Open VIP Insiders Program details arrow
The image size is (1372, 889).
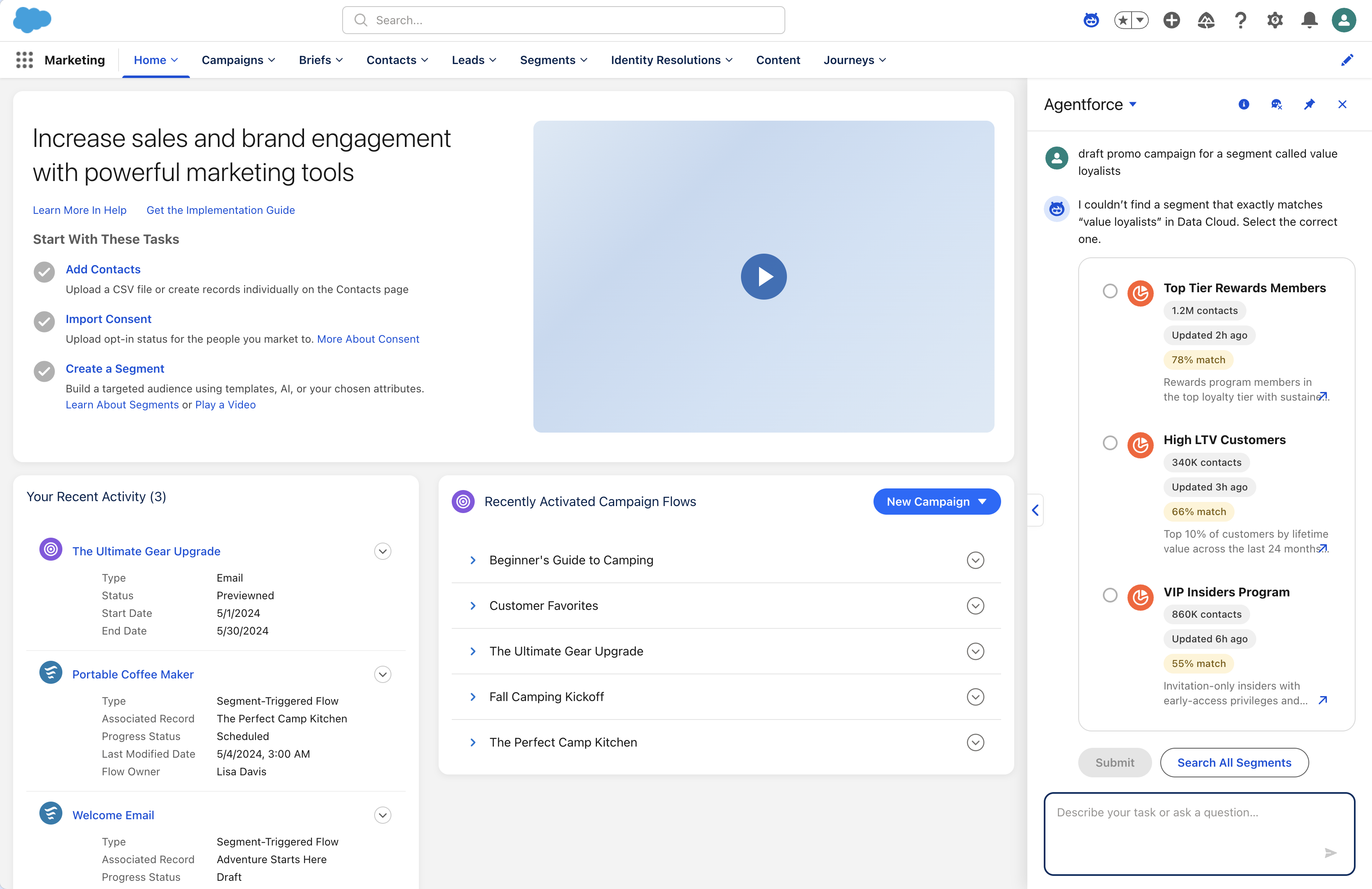coord(1323,700)
